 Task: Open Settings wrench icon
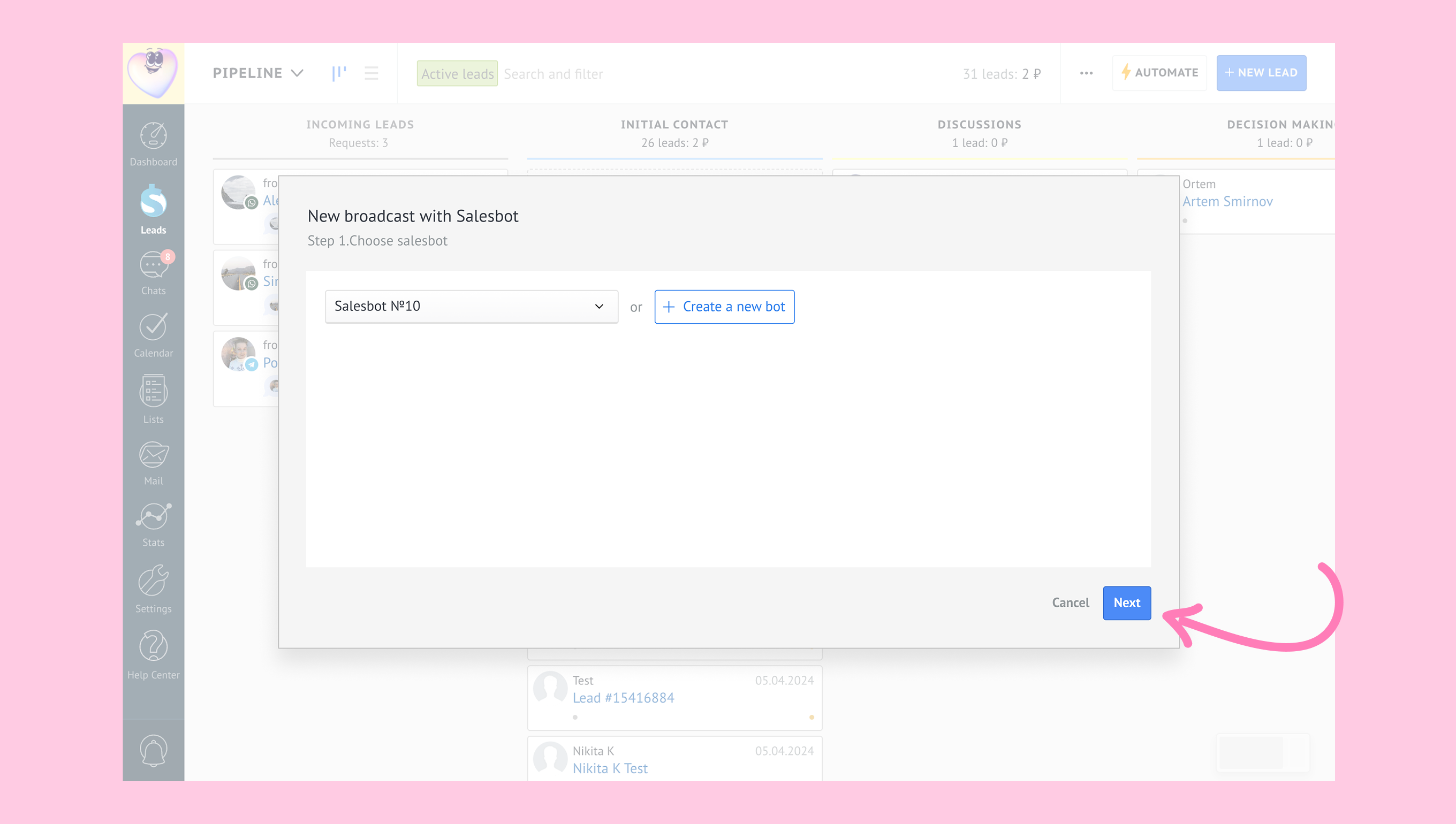[154, 581]
